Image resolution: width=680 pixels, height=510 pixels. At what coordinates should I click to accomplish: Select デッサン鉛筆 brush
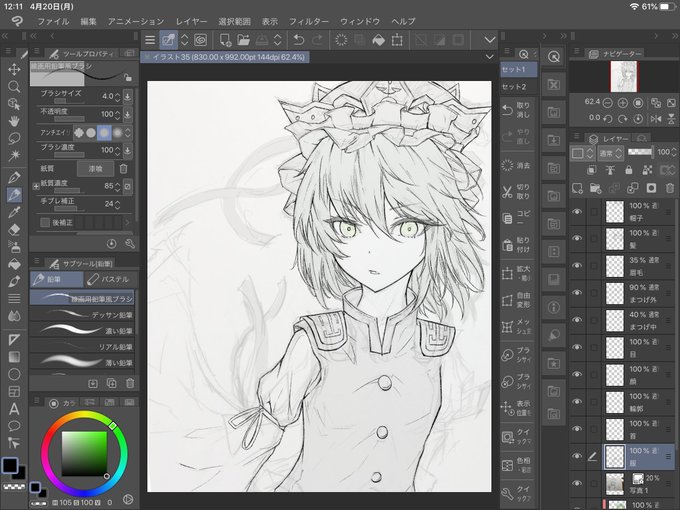tap(82, 315)
